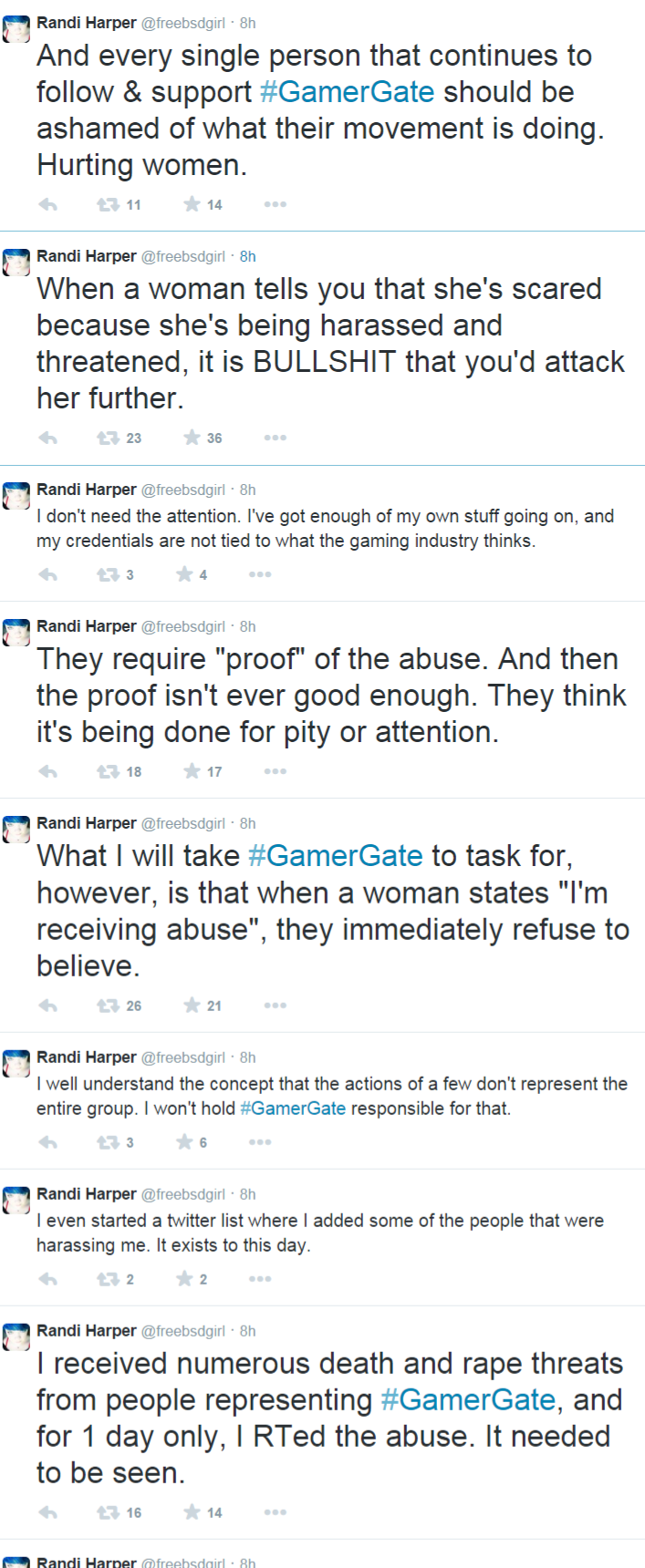This screenshot has height=1568, width=645.
Task: Open #GamerGate hashtag in 'won't hold responsible' tweet
Action: [293, 1109]
